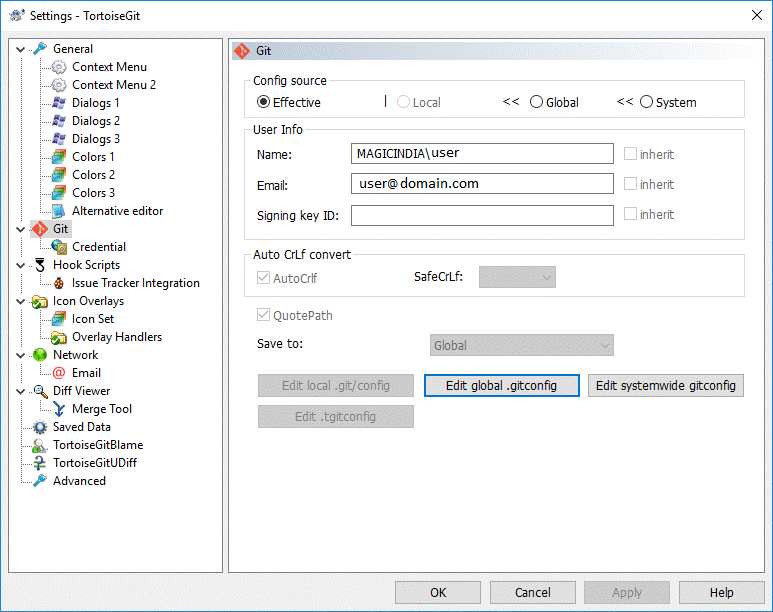This screenshot has height=612, width=773.
Task: Click the Overlay Handlers folder icon
Action: pyautogui.click(x=59, y=337)
